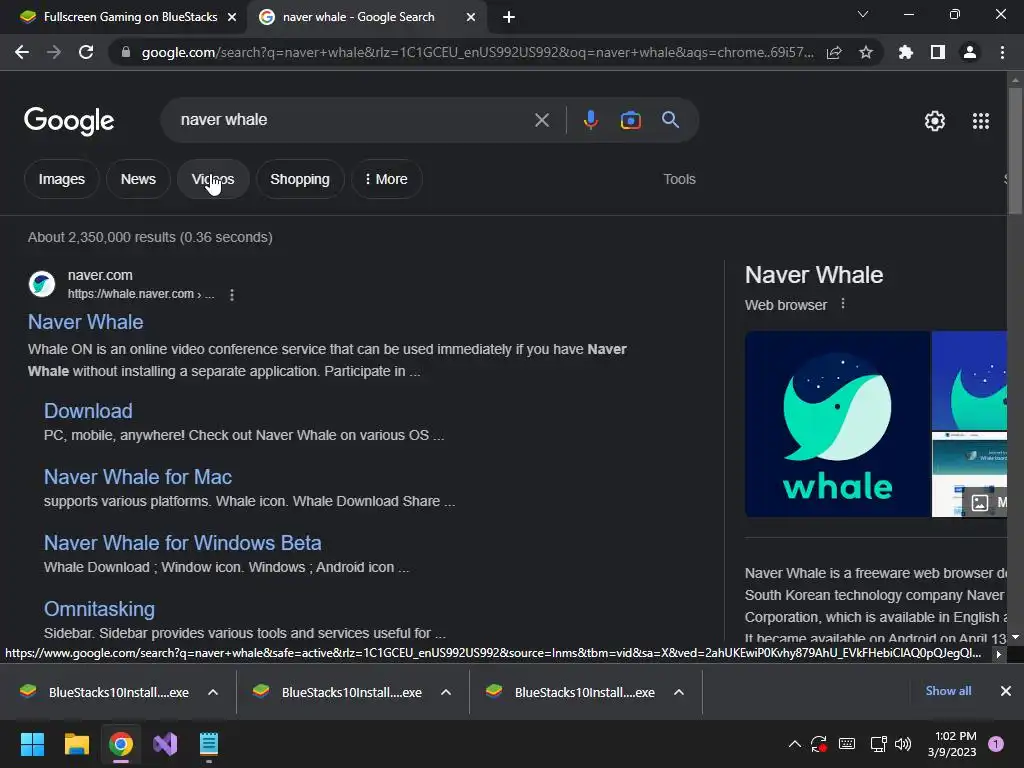Image resolution: width=1024 pixels, height=768 pixels.
Task: Open Visual Studio from taskbar
Action: click(x=165, y=744)
